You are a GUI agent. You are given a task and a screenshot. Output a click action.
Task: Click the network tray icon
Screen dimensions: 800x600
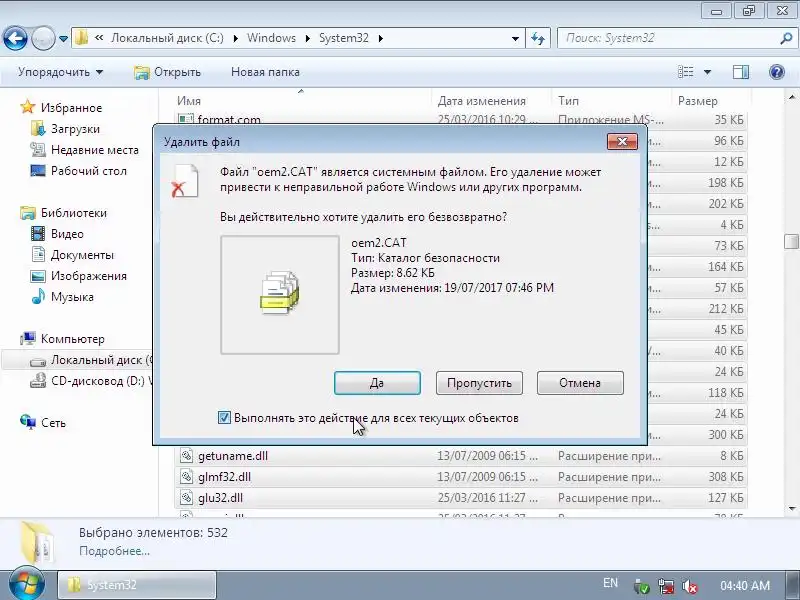coord(665,586)
